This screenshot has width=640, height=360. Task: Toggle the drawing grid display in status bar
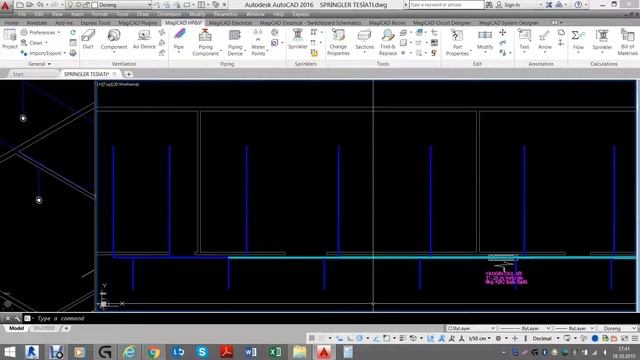click(x=311, y=338)
